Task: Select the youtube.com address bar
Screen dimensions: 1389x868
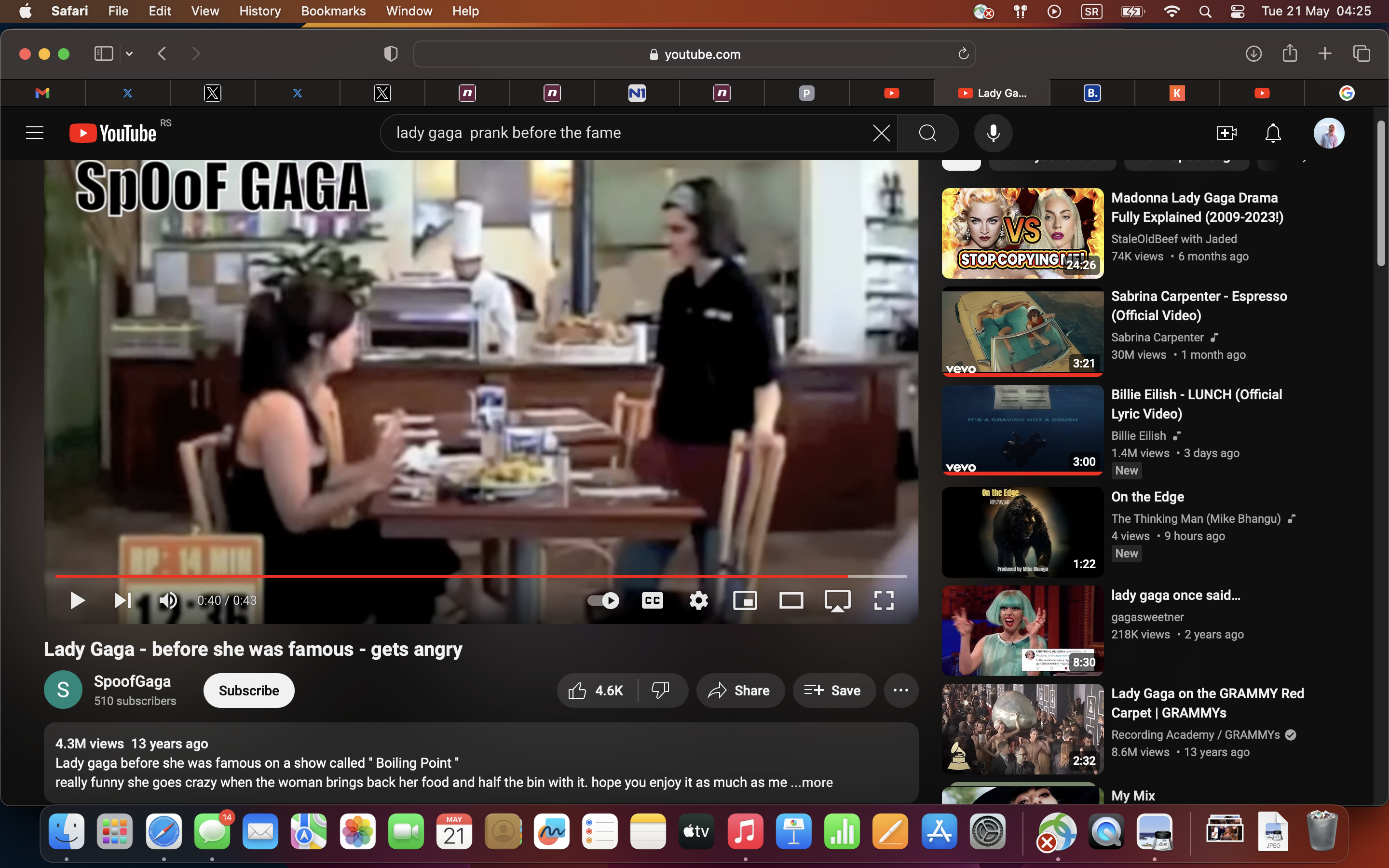Action: tap(694, 54)
